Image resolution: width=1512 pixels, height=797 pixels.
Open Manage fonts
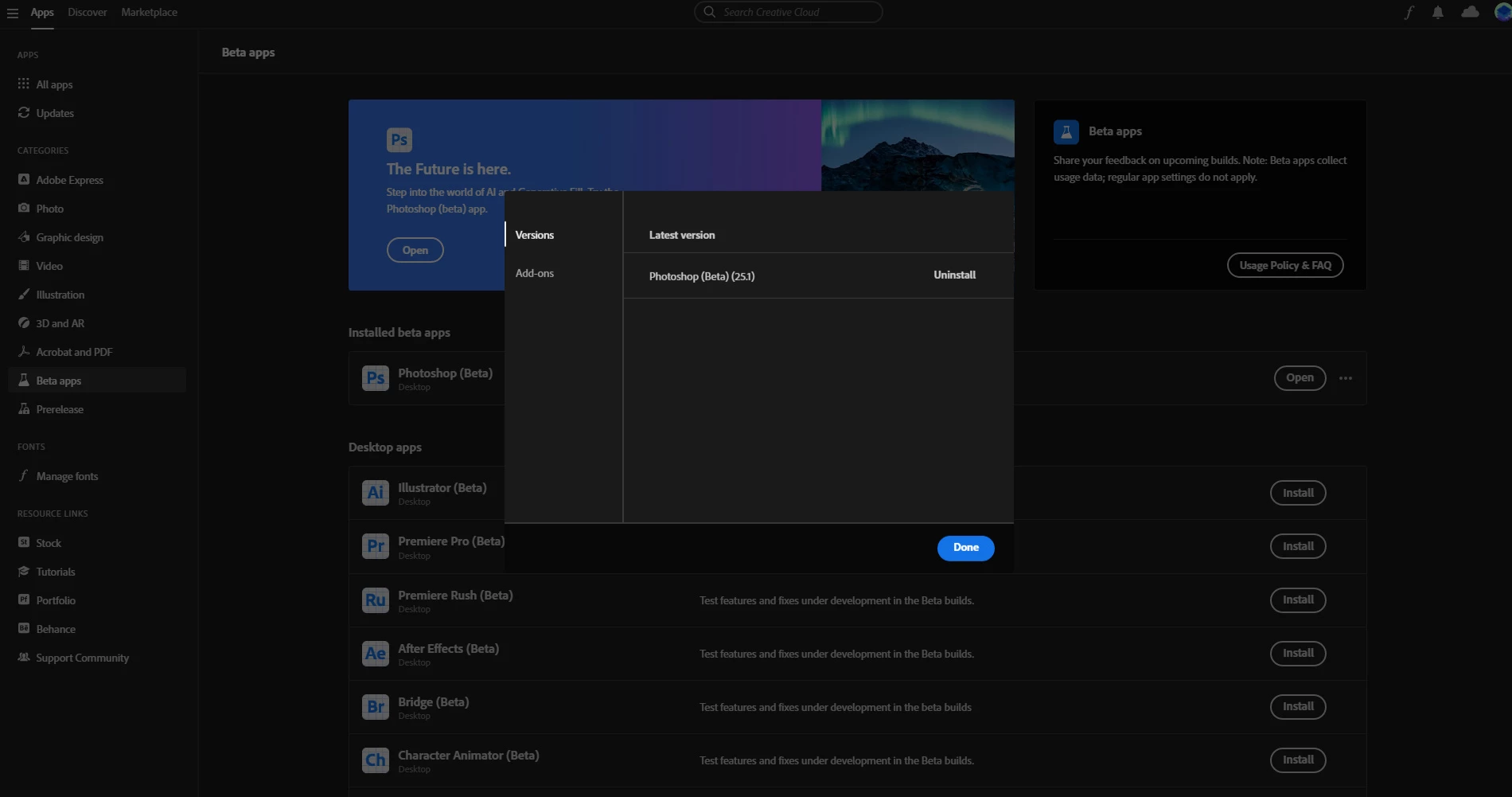[97, 476]
